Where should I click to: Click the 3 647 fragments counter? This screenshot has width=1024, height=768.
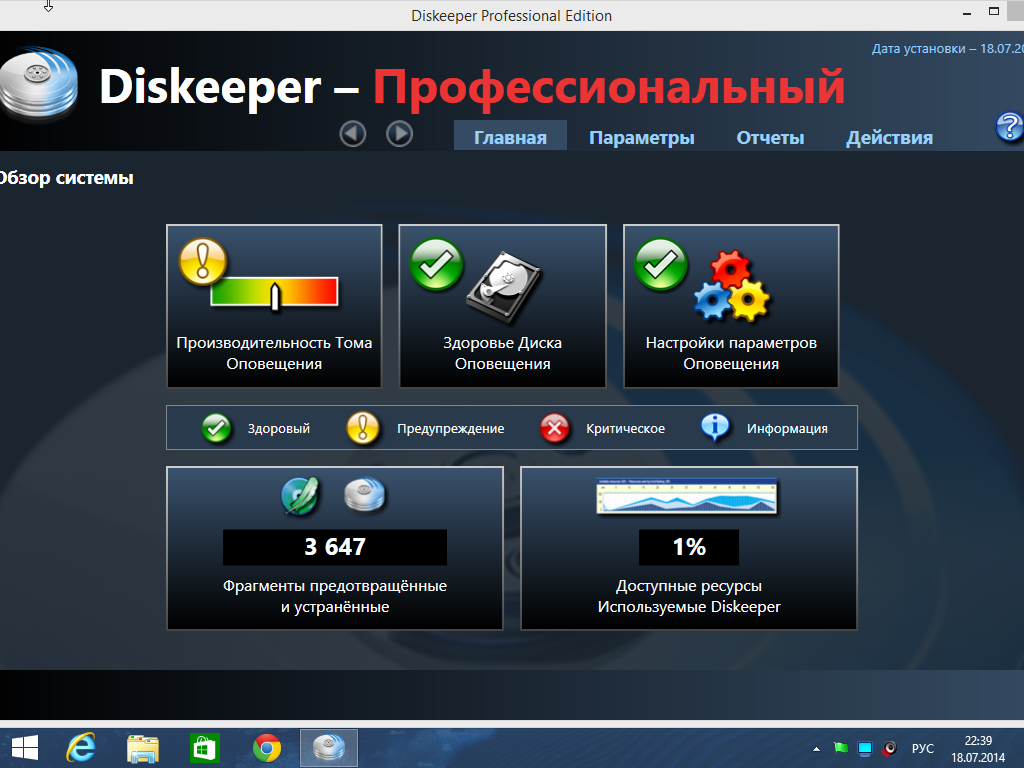[335, 547]
